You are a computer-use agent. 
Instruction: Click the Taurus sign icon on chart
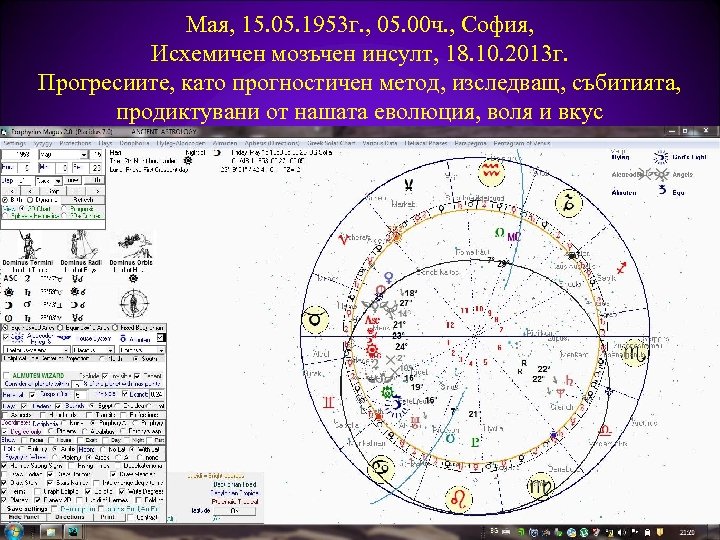click(x=315, y=319)
